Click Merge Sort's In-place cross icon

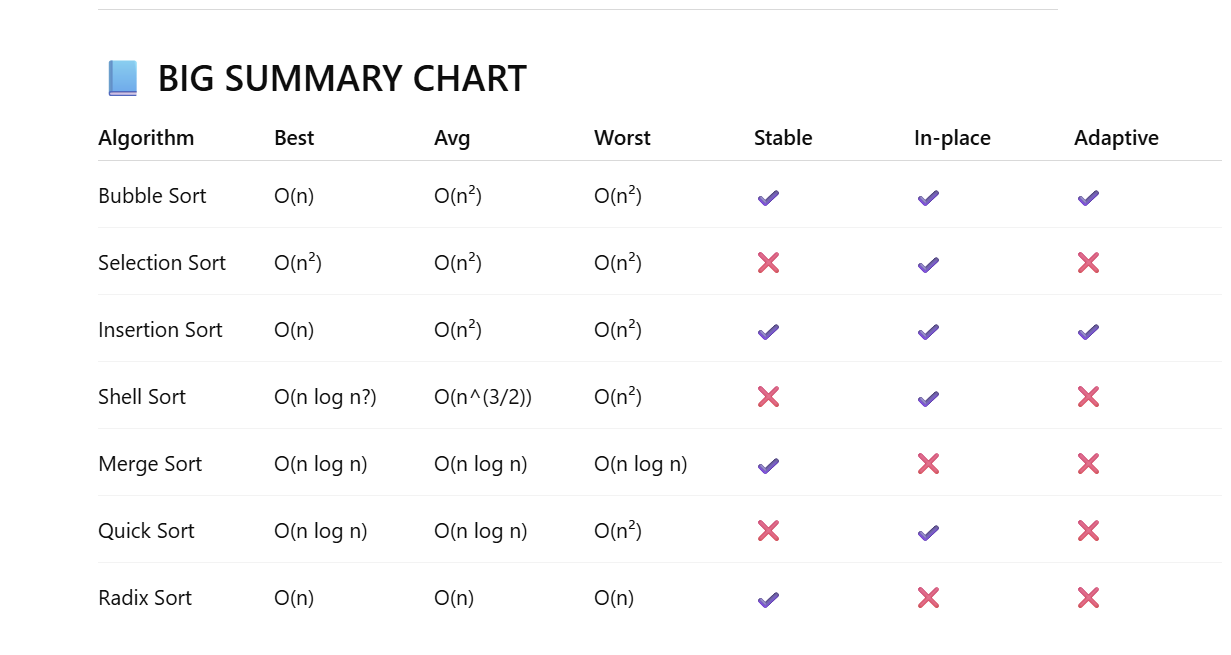coord(928,464)
